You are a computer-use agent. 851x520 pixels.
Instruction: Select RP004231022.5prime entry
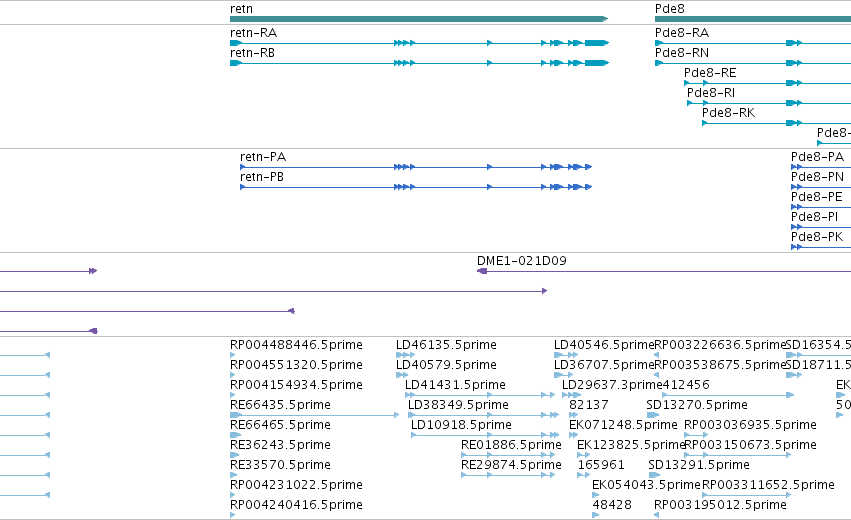pos(296,485)
